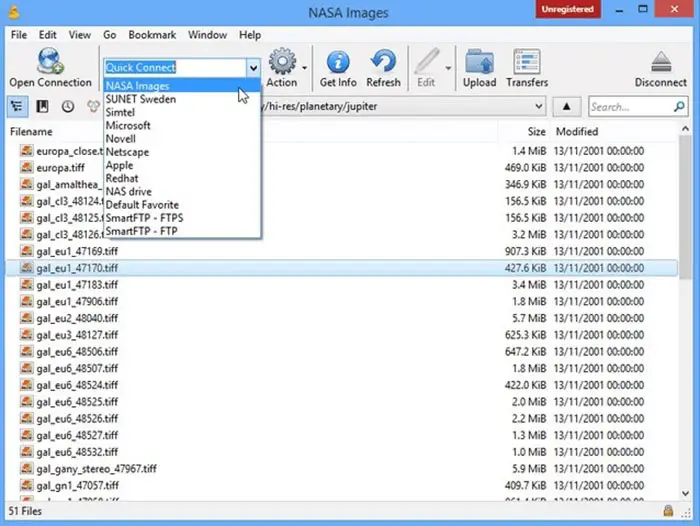Click the Open Connection globe icon

50,61
